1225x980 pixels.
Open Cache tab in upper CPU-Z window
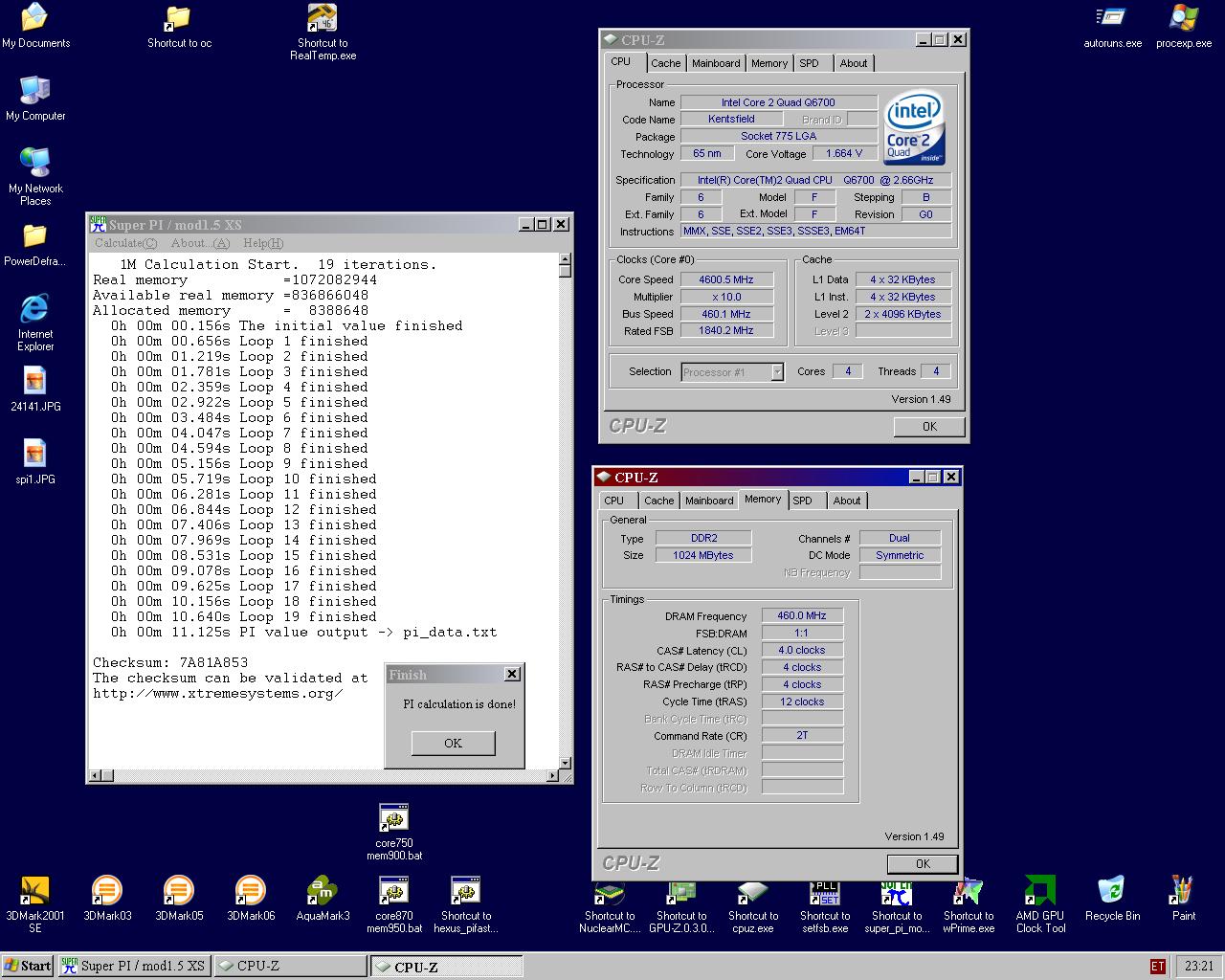666,63
